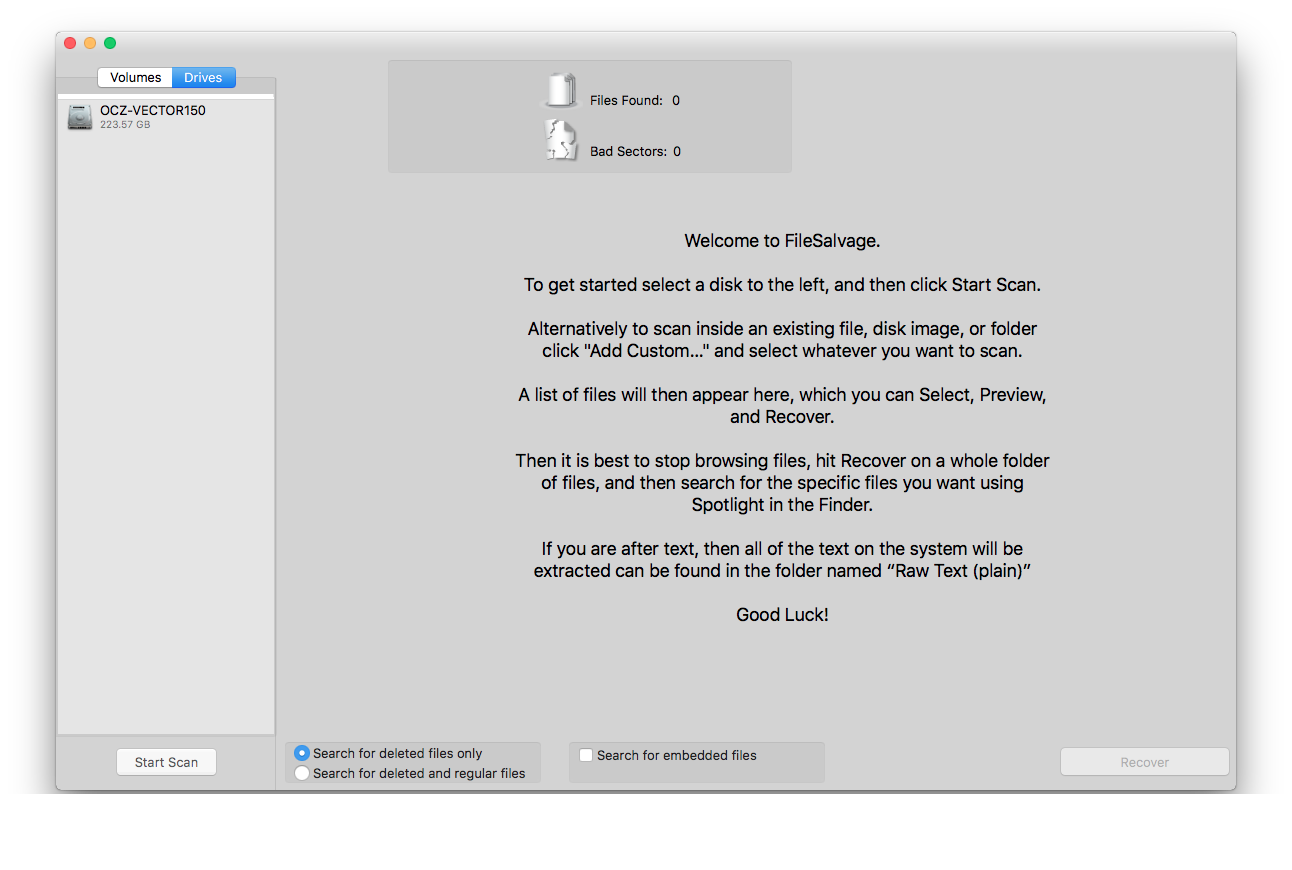This screenshot has height=870, width=1292.
Task: Click the "Welcome to FileSalvage." heading text
Action: [782, 241]
